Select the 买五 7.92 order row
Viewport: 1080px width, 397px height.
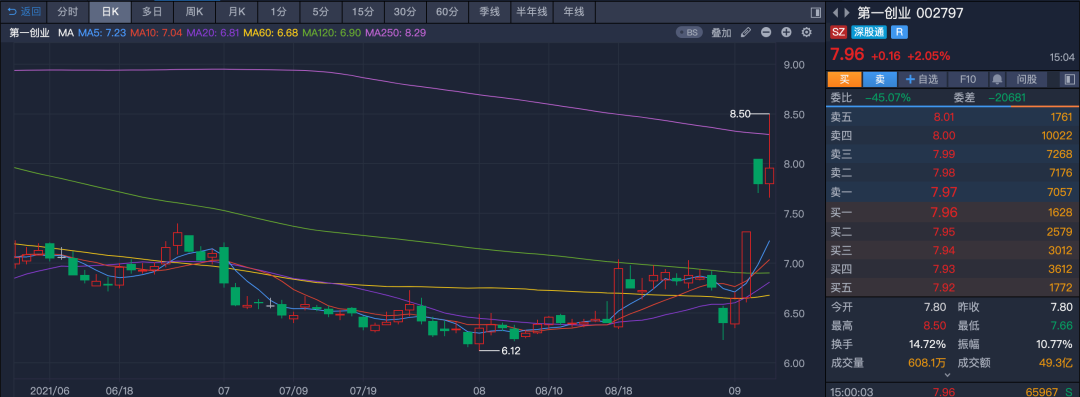click(x=953, y=288)
